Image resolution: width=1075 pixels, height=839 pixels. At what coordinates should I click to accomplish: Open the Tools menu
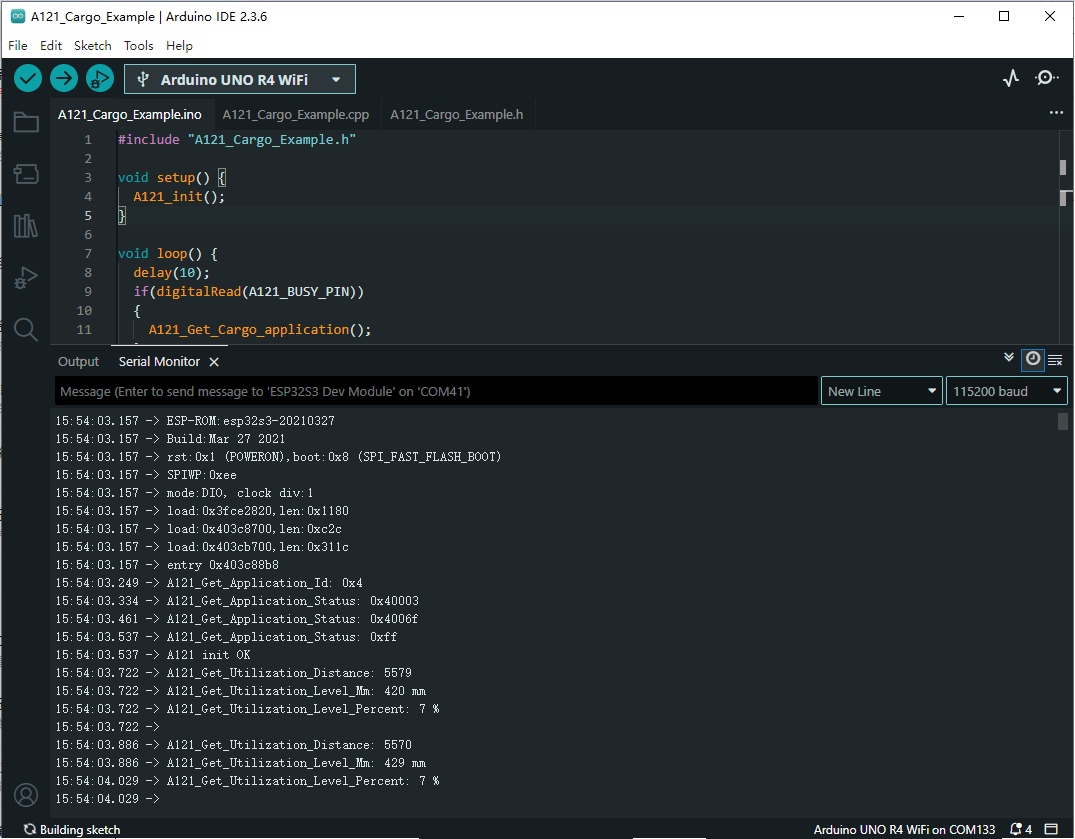138,46
